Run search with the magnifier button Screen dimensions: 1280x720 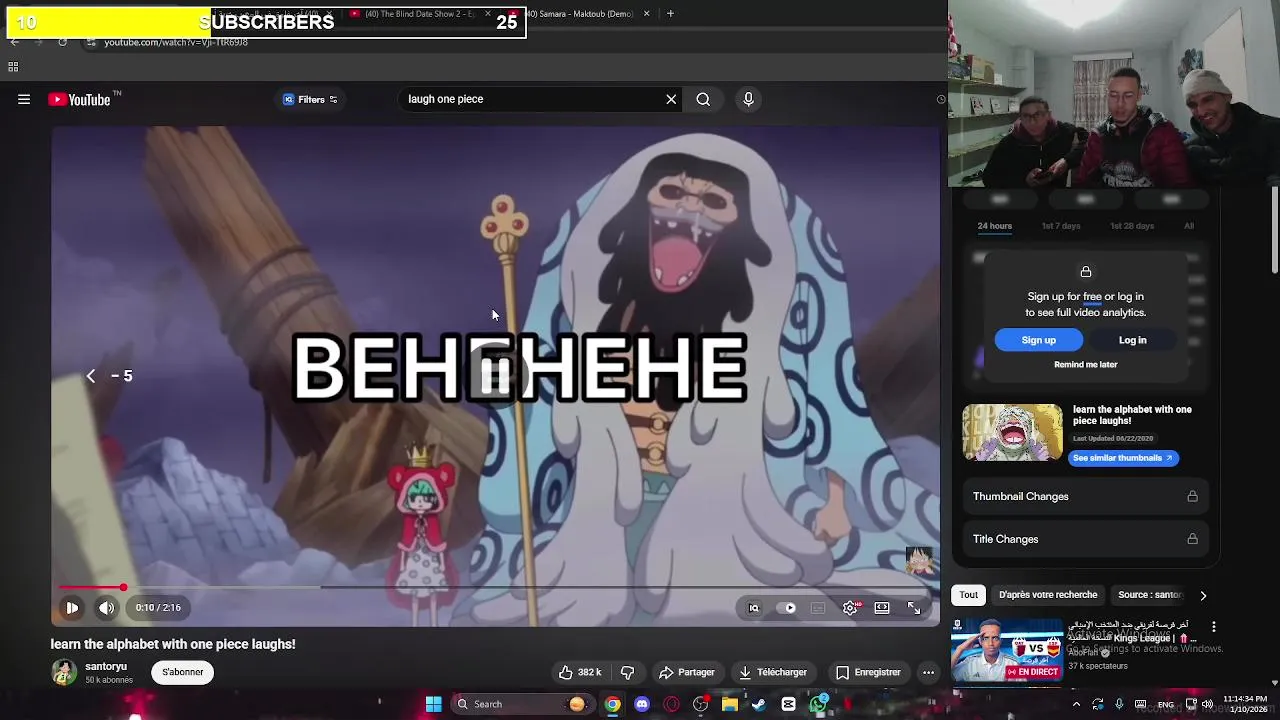click(x=703, y=99)
